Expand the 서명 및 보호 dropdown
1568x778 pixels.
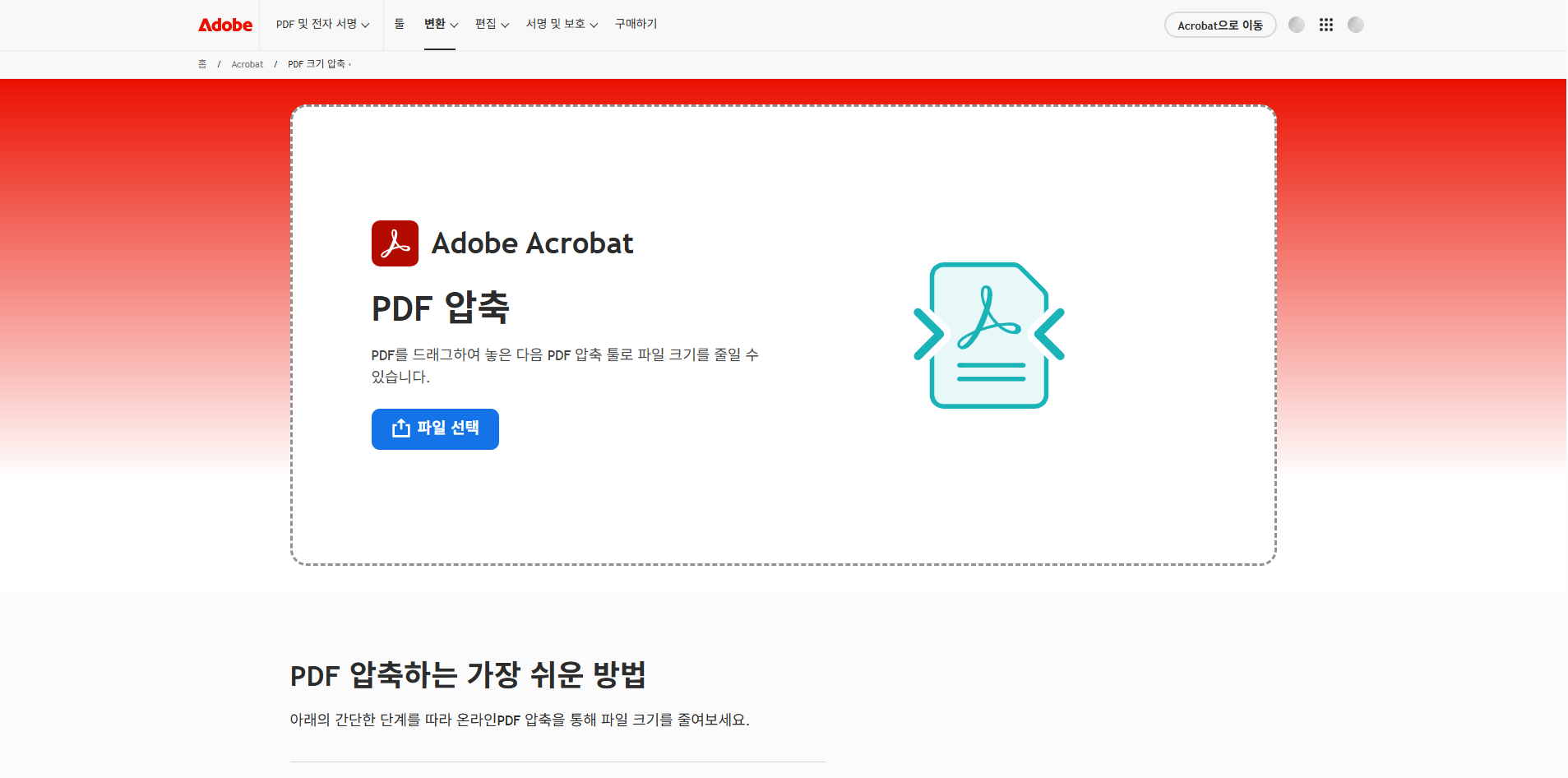tap(562, 25)
